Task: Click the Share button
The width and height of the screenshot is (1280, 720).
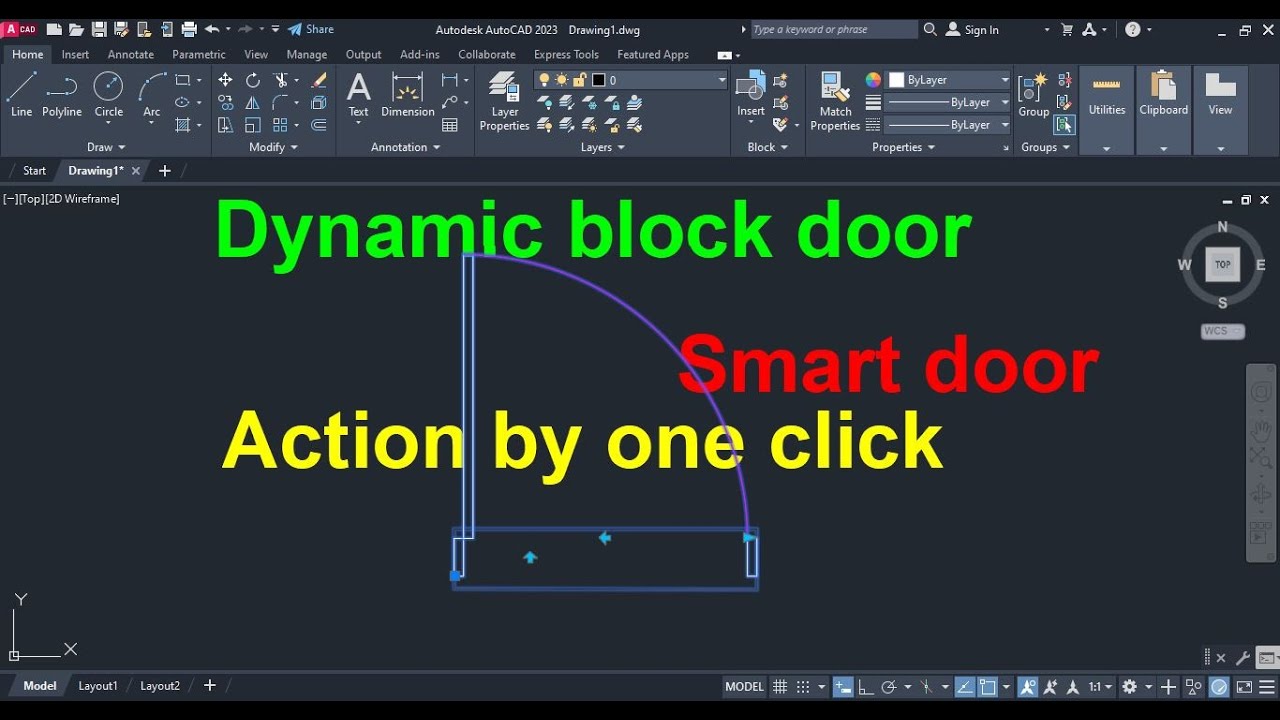Action: pyautogui.click(x=311, y=30)
